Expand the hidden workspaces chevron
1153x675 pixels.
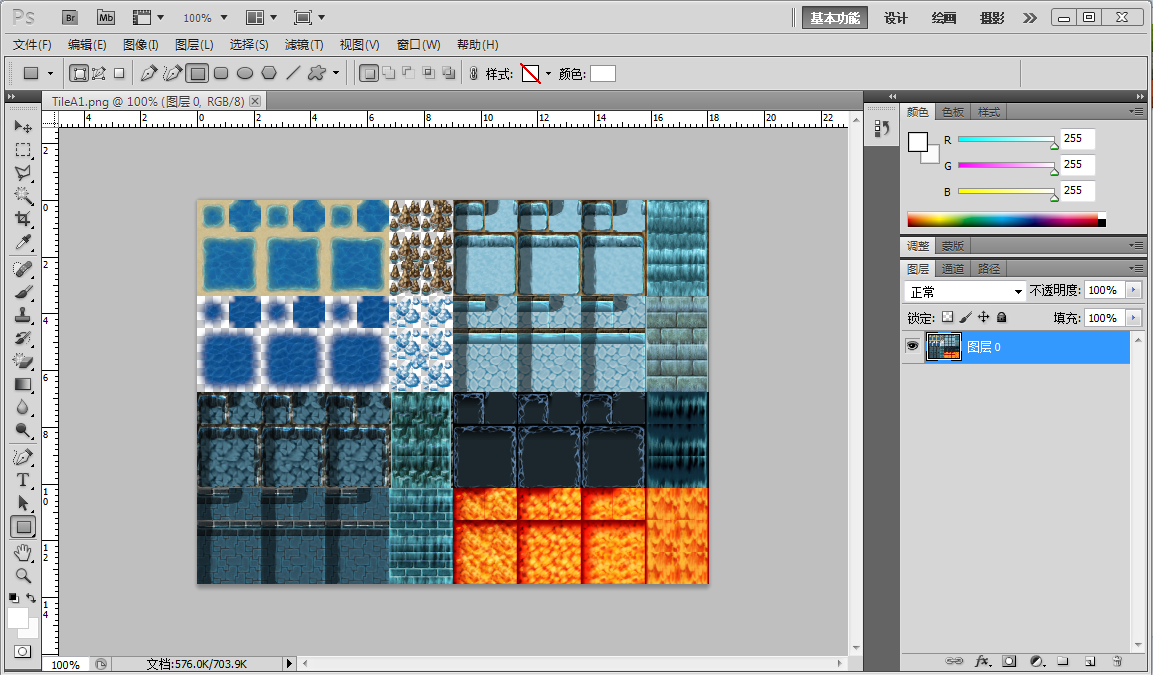(1029, 18)
